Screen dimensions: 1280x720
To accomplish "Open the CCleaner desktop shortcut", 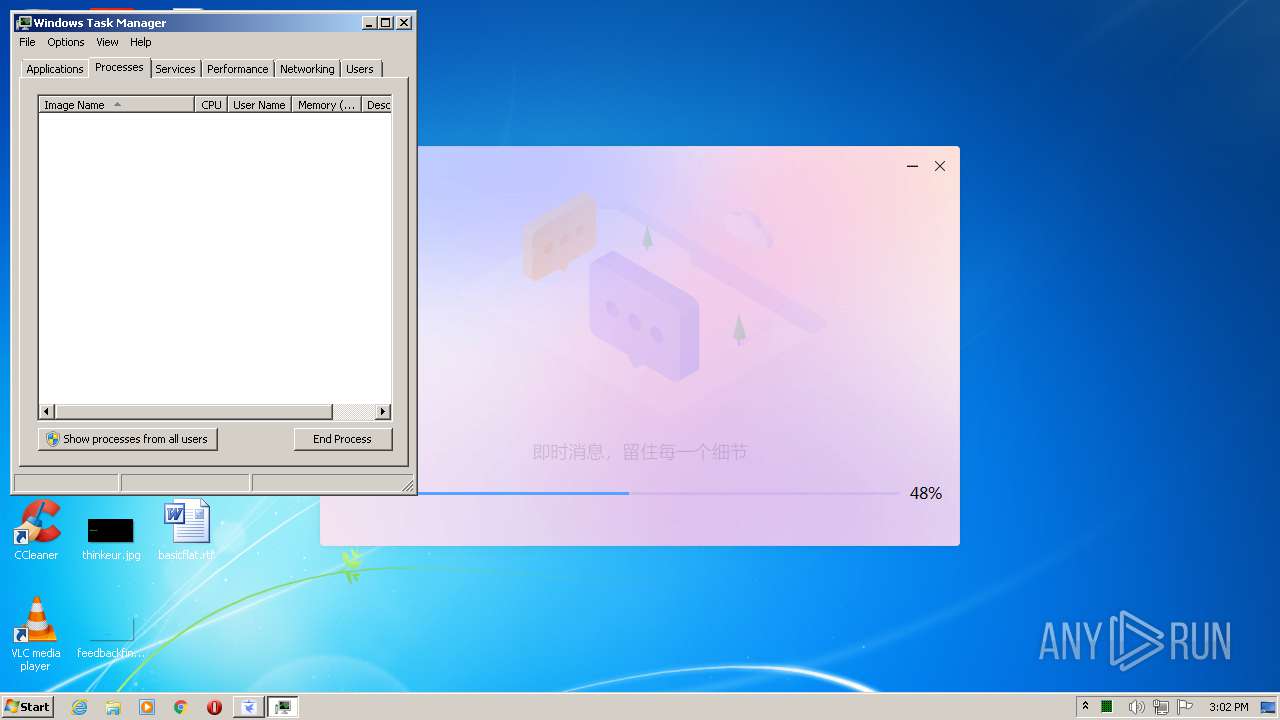I will click(x=36, y=530).
